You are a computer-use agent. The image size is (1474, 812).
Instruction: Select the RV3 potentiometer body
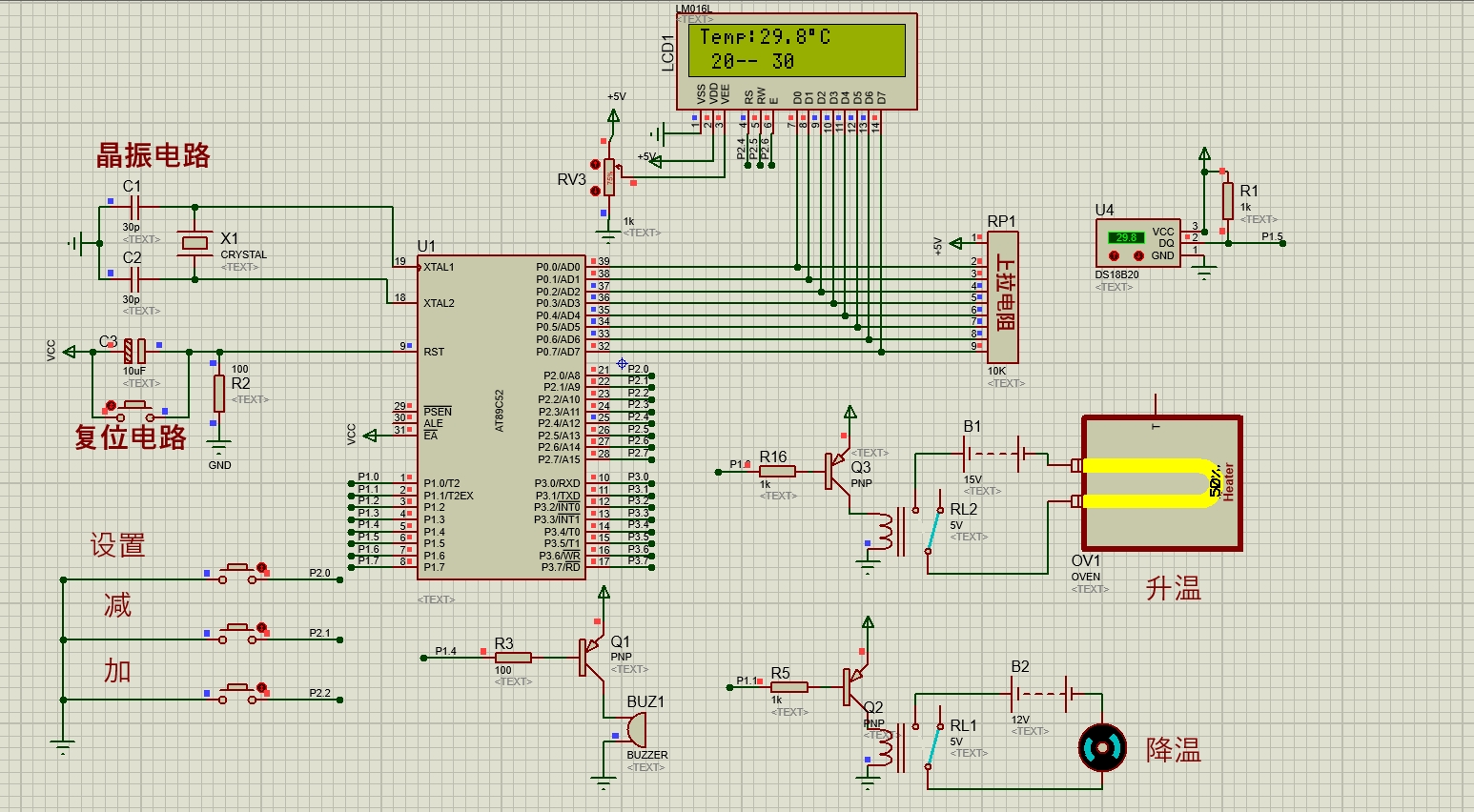pyautogui.click(x=608, y=177)
